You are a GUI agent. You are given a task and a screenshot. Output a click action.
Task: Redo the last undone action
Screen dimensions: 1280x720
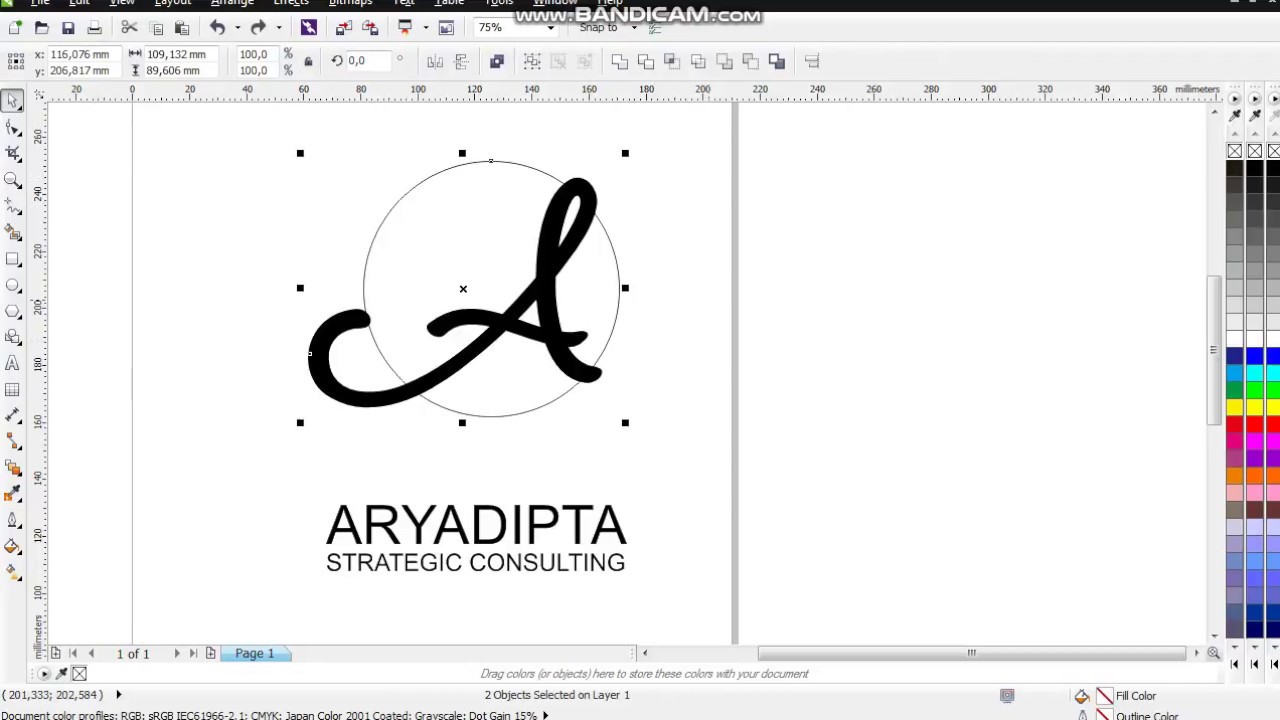258,28
